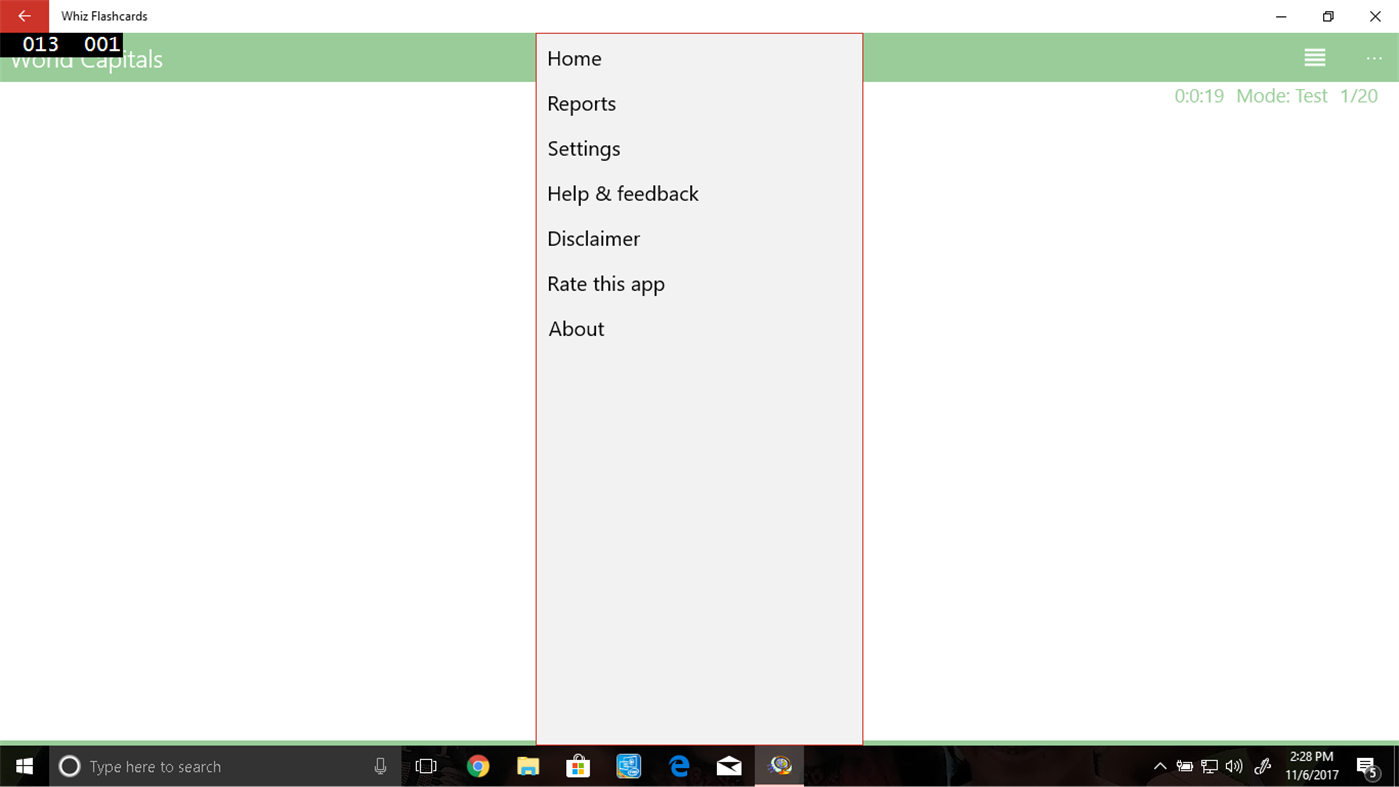
Task: Open the ellipsis more options icon
Action: pos(1374,57)
